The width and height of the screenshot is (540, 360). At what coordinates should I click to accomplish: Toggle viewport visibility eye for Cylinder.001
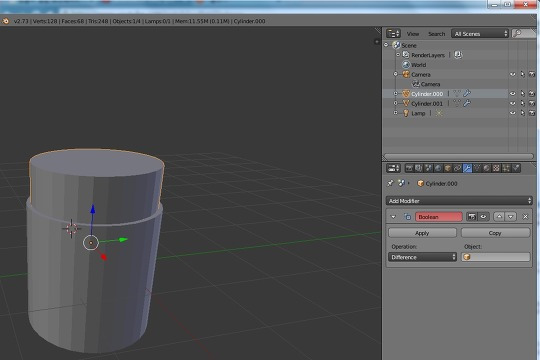click(512, 103)
